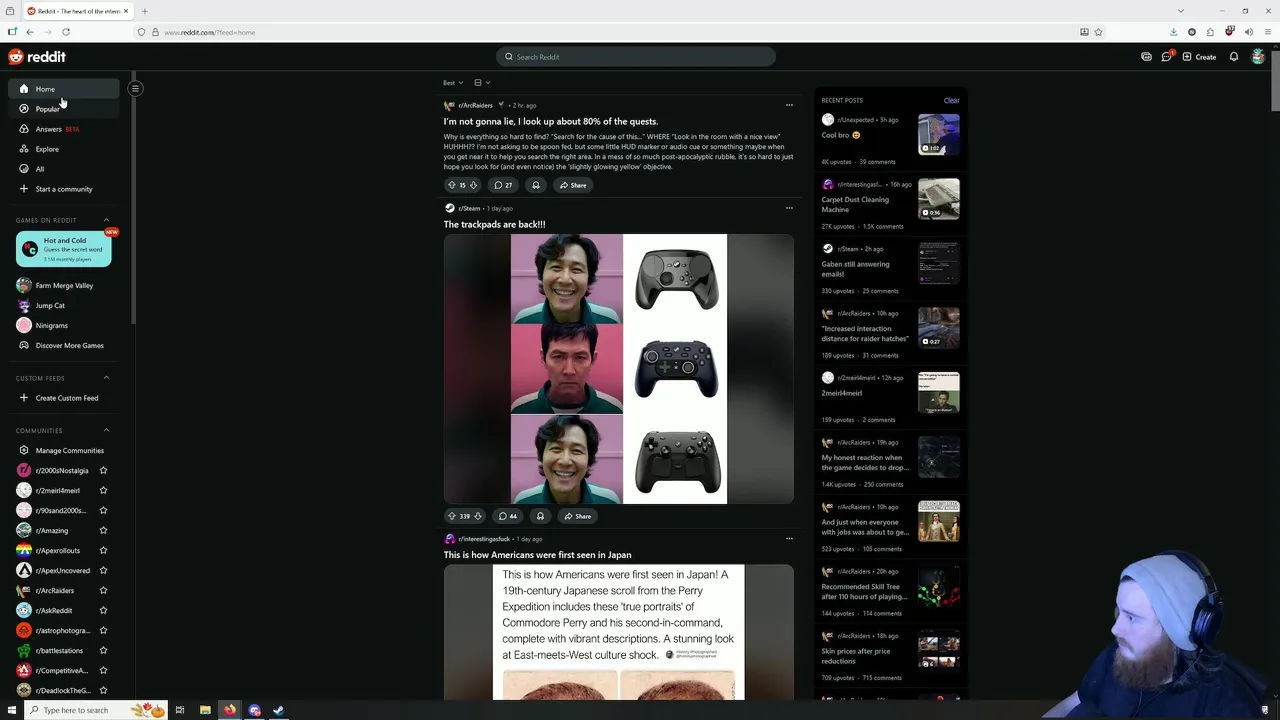Open Answers BETA in sidebar
Screen dimensions: 1280x720
(64, 129)
